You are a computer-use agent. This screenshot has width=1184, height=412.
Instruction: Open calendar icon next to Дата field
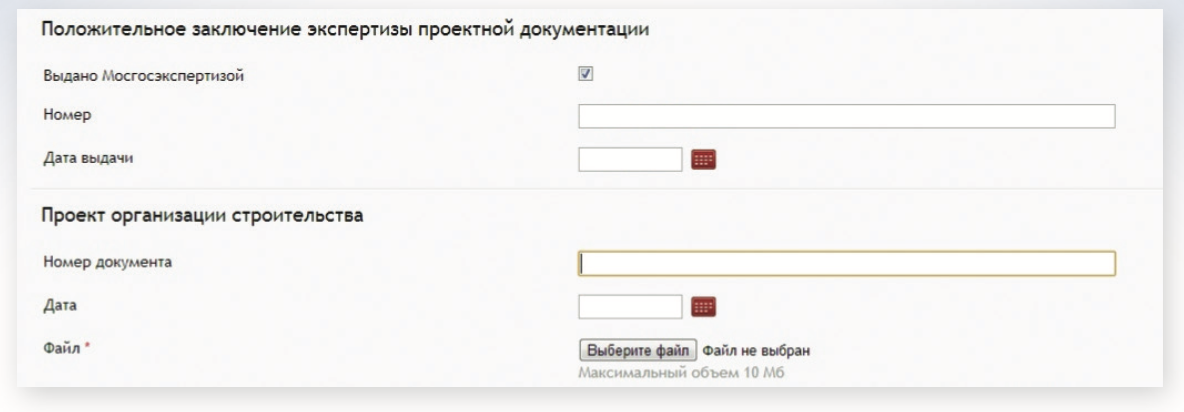coord(703,306)
